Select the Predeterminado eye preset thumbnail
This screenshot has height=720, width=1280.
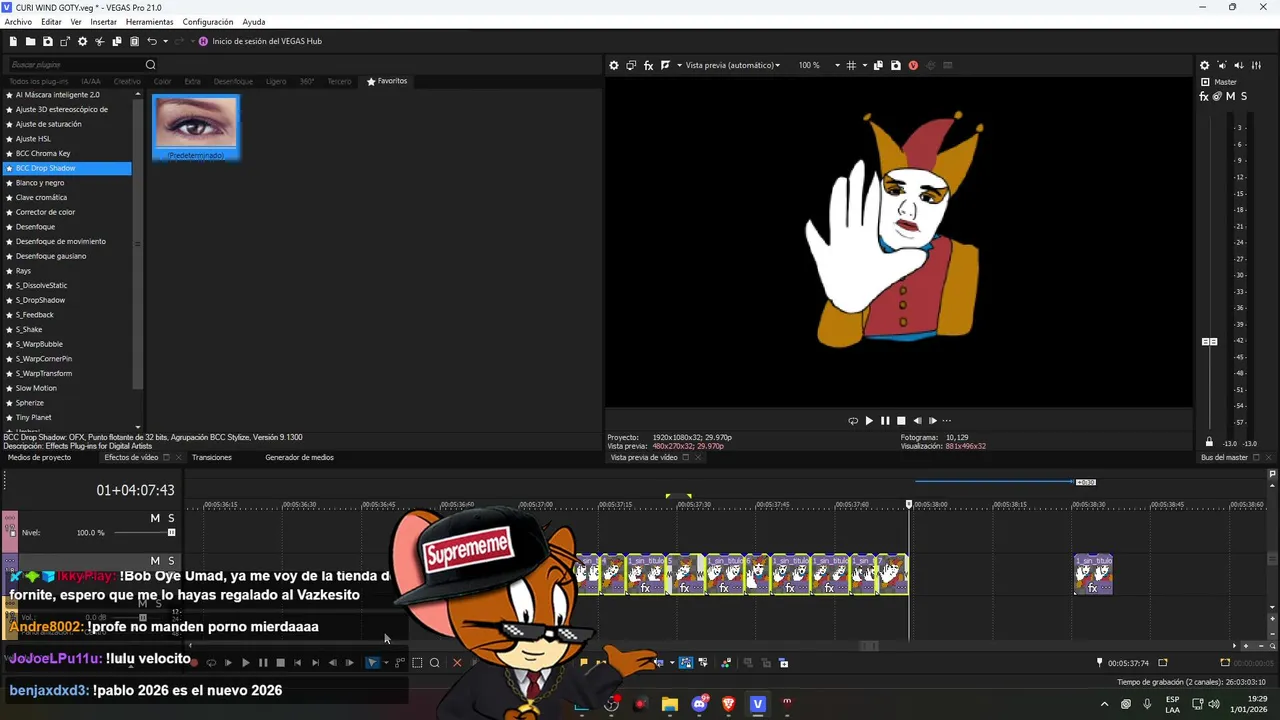[196, 127]
